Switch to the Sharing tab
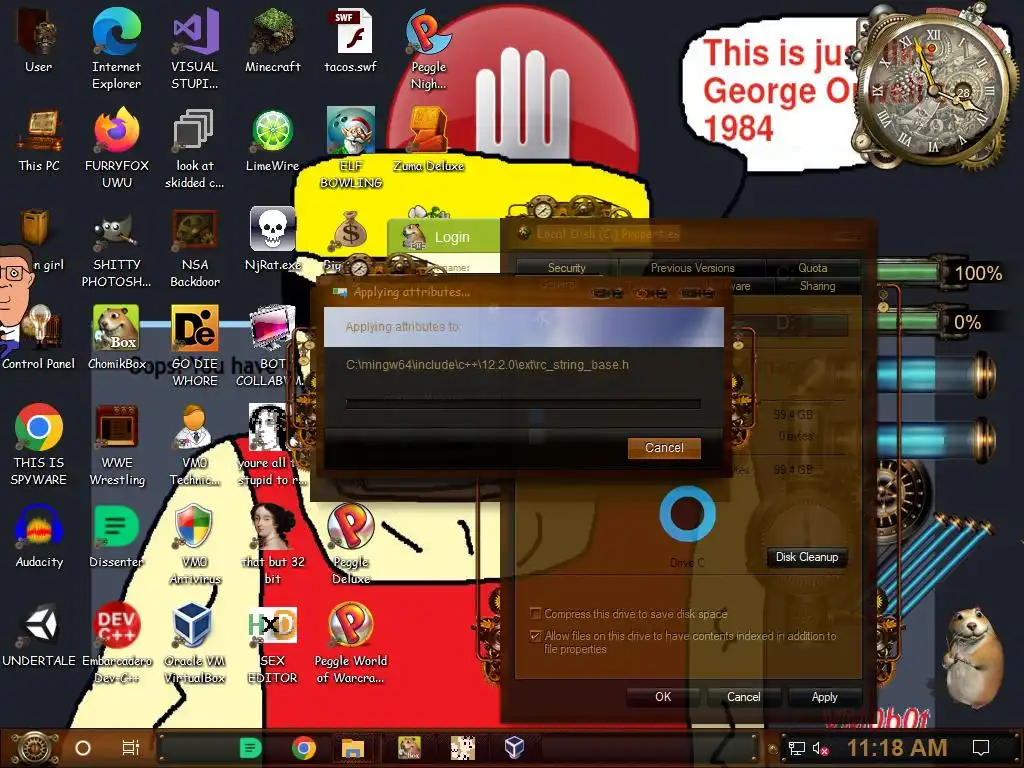This screenshot has width=1024, height=768. 817,286
